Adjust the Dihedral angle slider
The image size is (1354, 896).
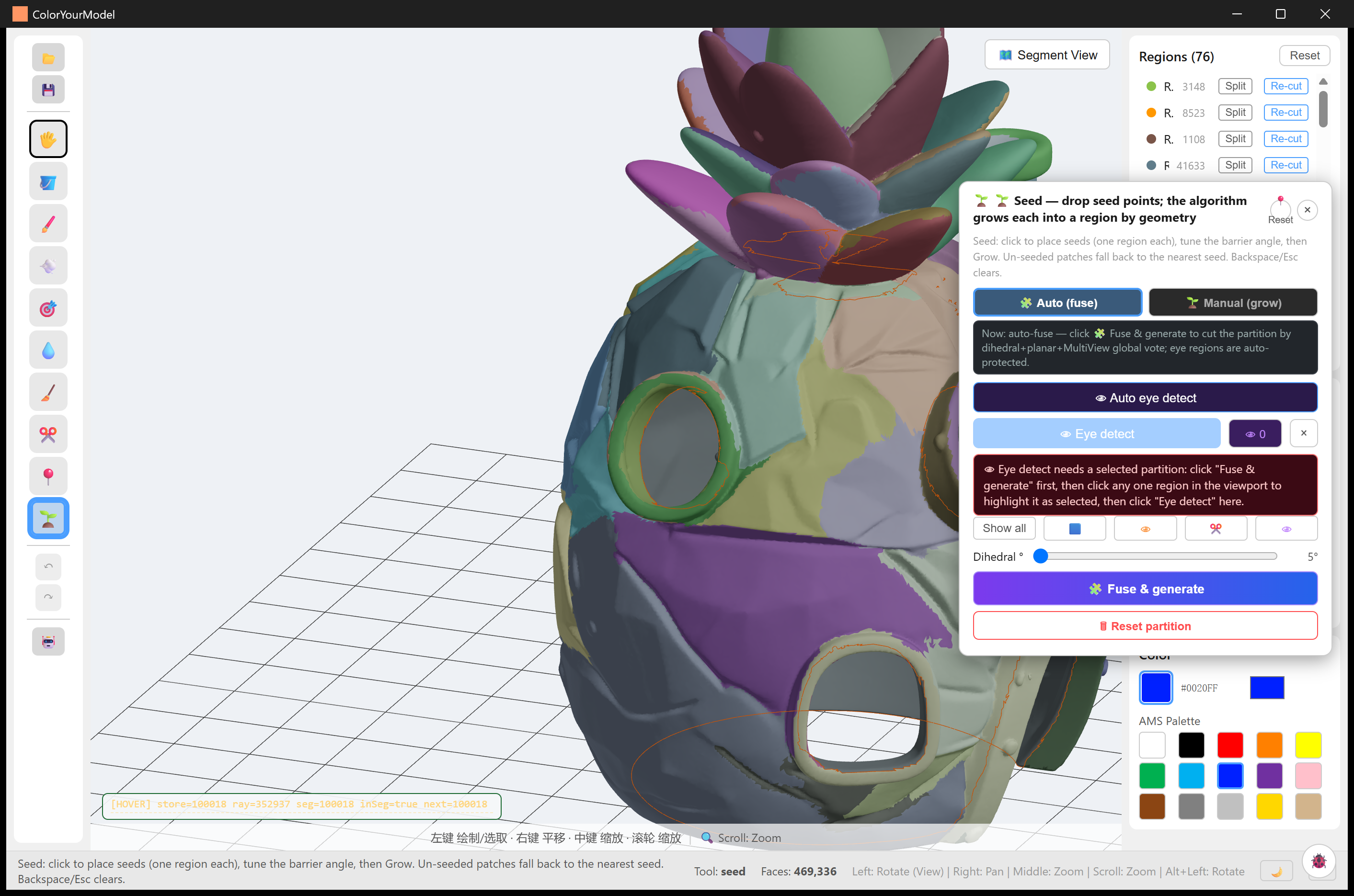pos(1155,556)
